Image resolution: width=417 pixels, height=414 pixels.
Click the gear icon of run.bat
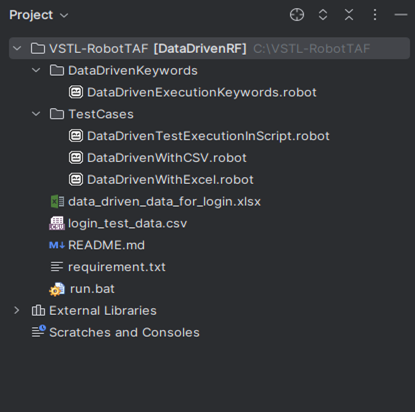tap(57, 289)
